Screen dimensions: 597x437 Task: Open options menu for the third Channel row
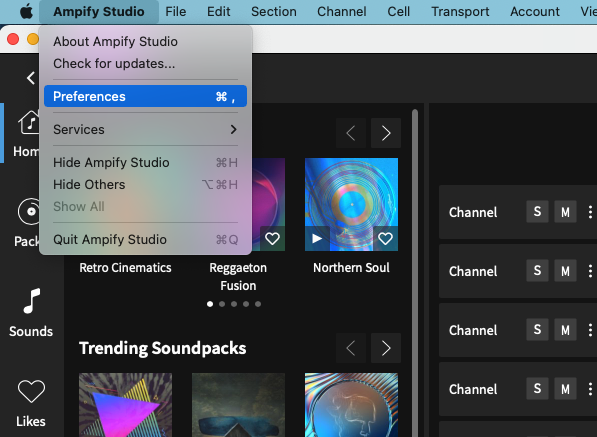pyautogui.click(x=590, y=330)
